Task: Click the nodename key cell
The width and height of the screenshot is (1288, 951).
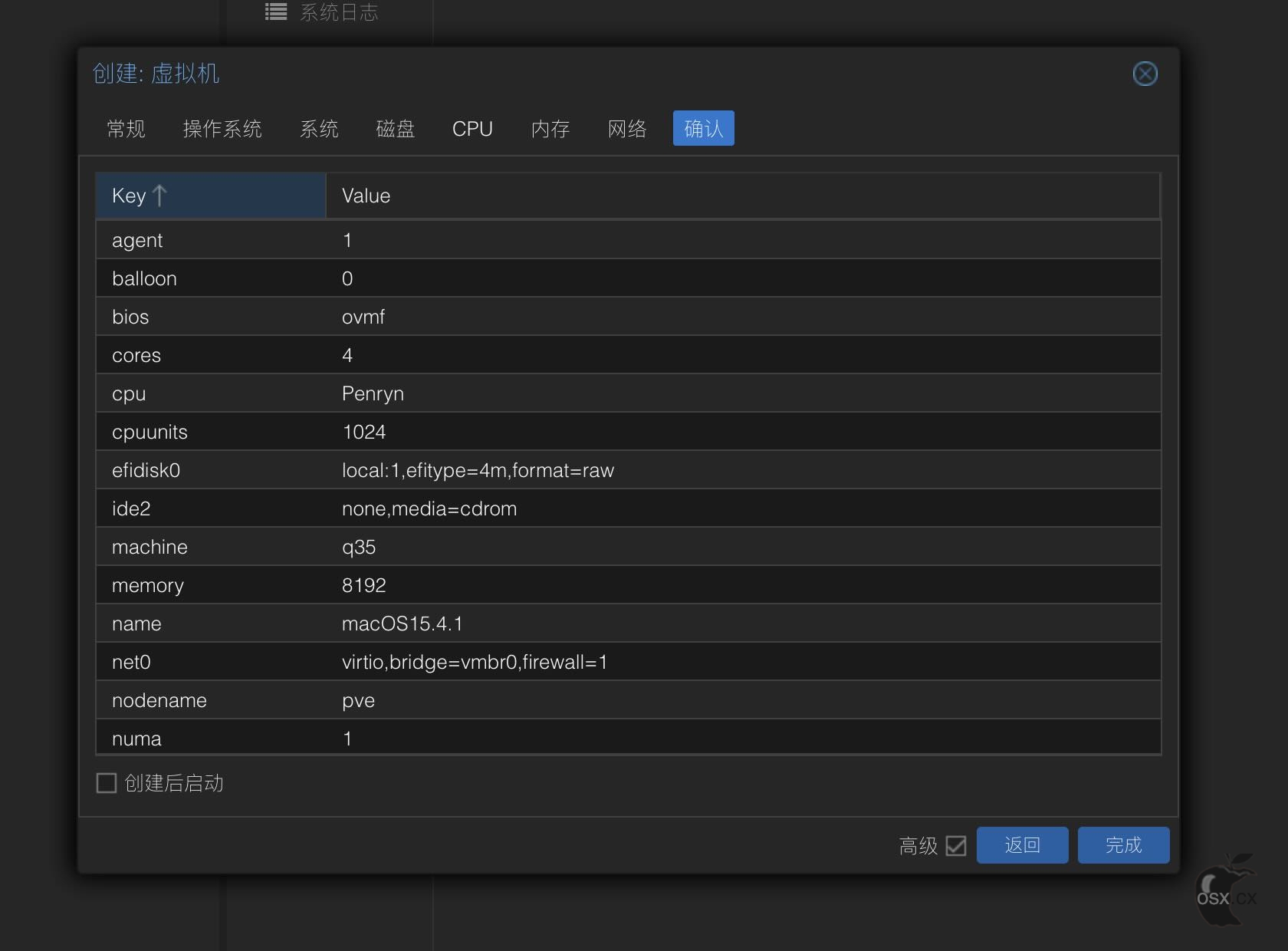Action: (x=211, y=700)
